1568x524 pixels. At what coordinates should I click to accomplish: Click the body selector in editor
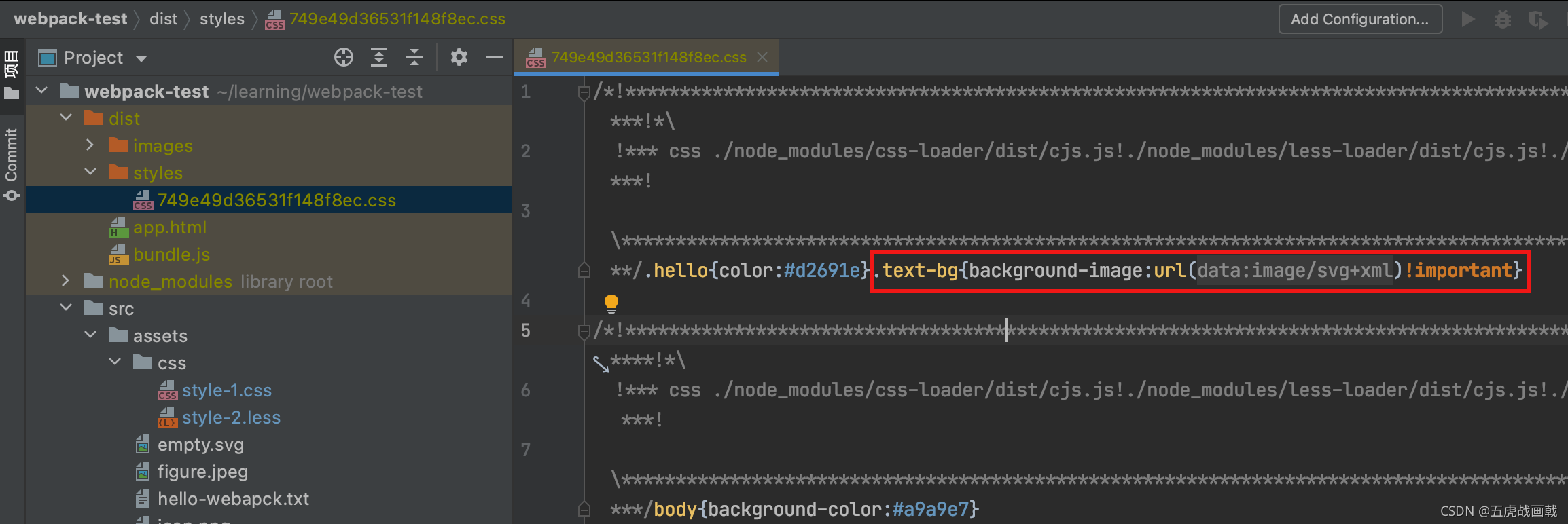tap(675, 509)
